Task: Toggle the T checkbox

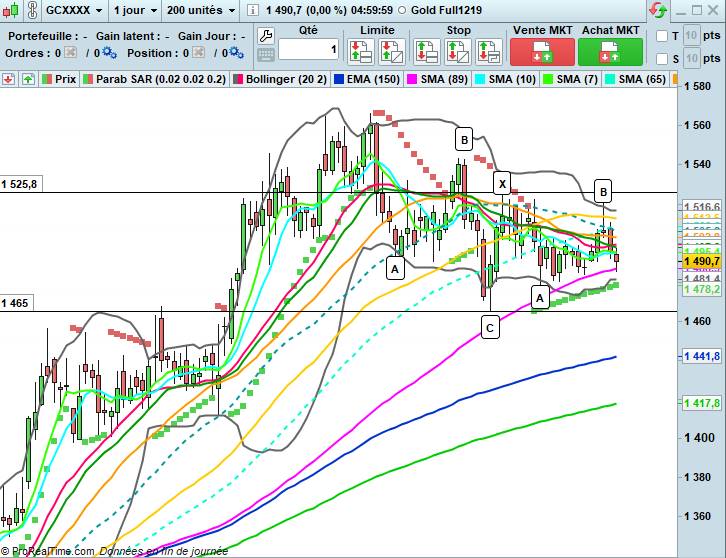Action: [x=662, y=36]
